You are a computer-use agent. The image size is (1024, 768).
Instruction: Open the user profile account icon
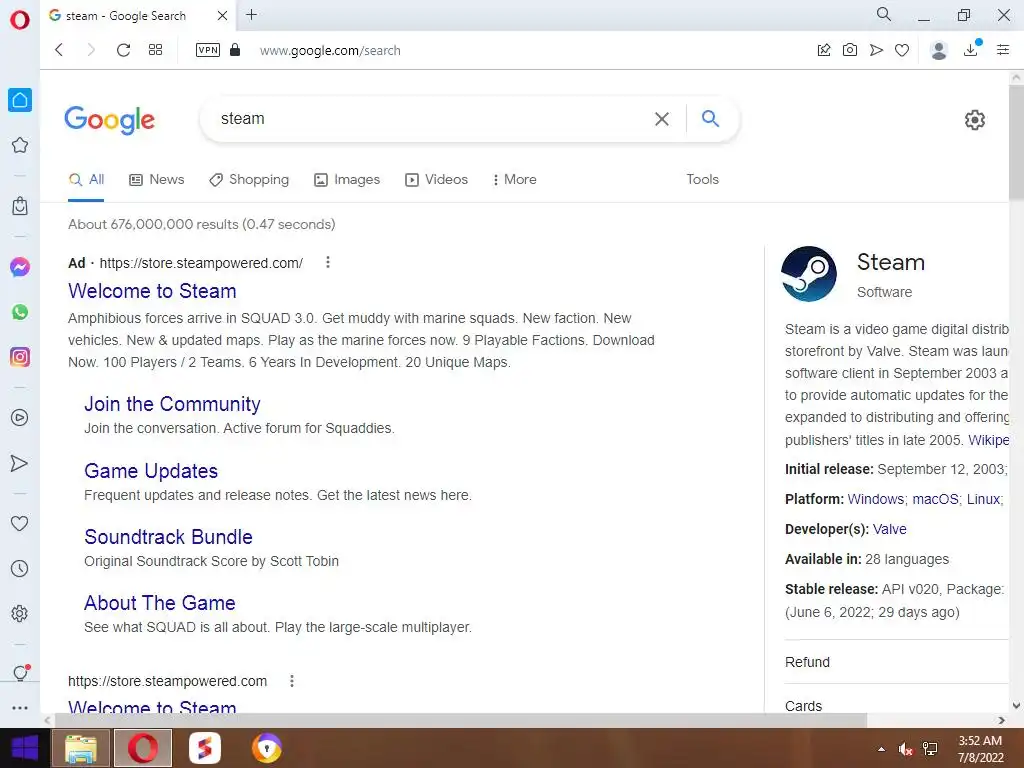[x=939, y=50]
